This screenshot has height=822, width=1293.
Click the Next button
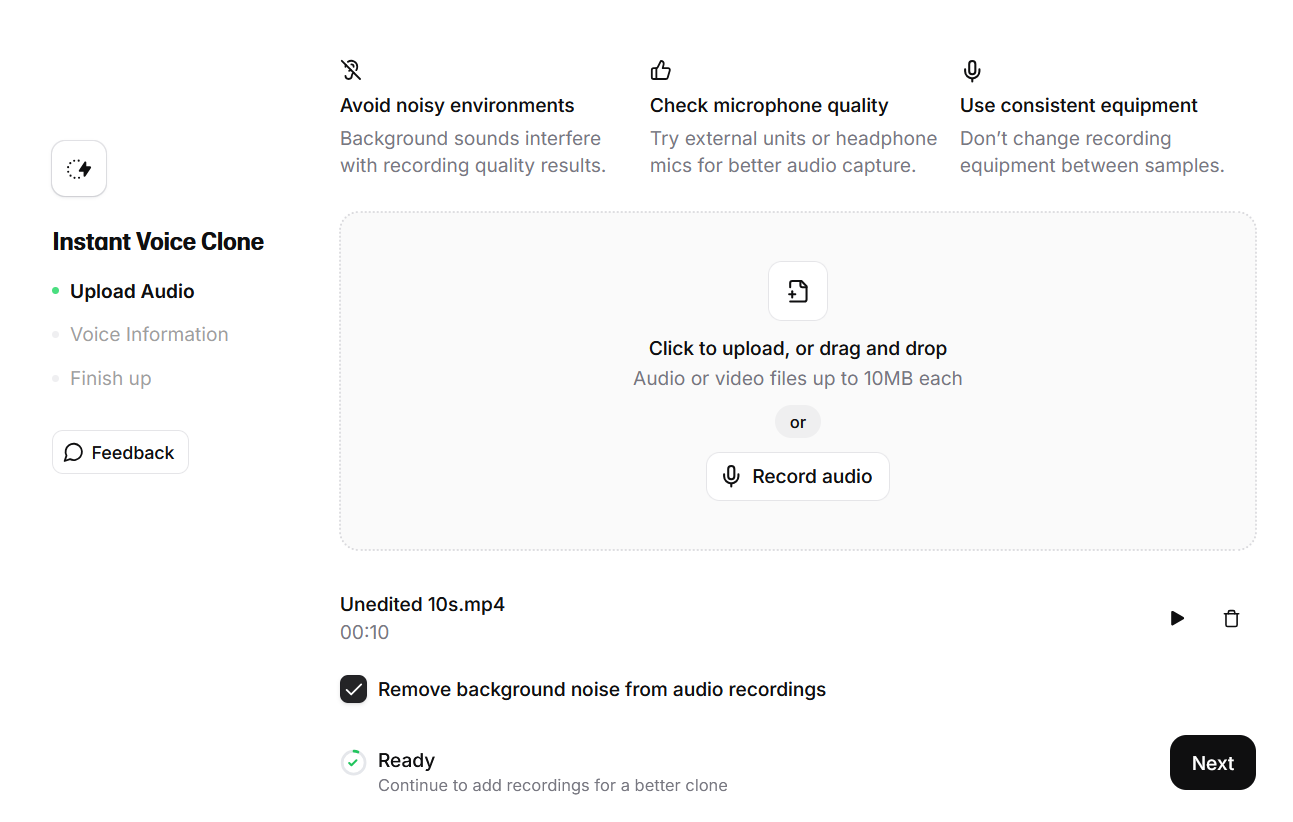pos(1212,763)
